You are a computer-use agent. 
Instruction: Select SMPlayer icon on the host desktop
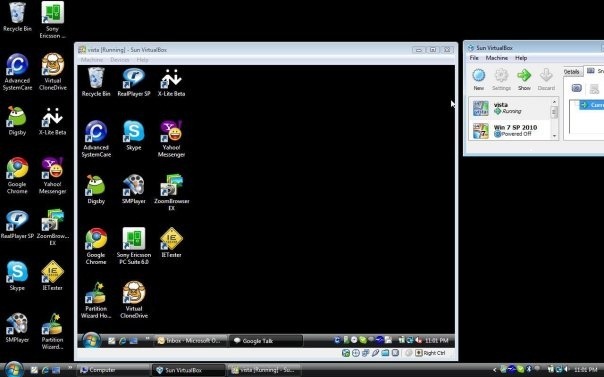pos(17,328)
